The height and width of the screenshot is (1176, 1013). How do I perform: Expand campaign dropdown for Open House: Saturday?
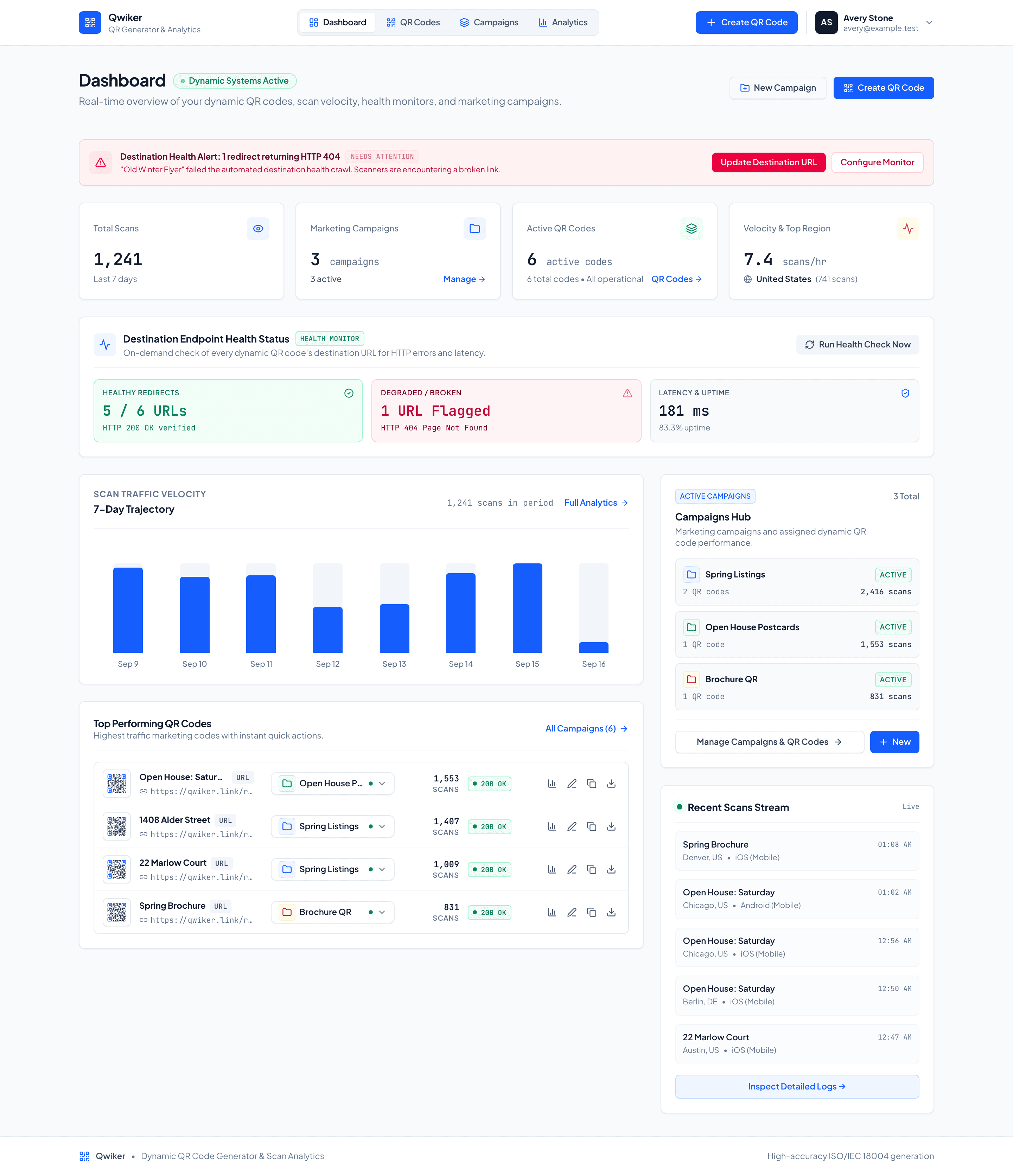(332, 784)
